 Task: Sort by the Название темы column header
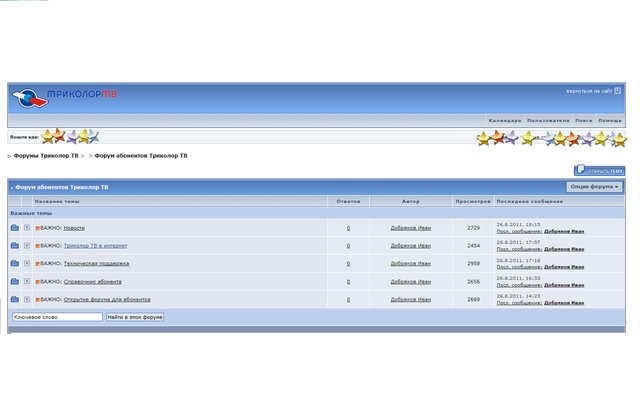click(57, 201)
